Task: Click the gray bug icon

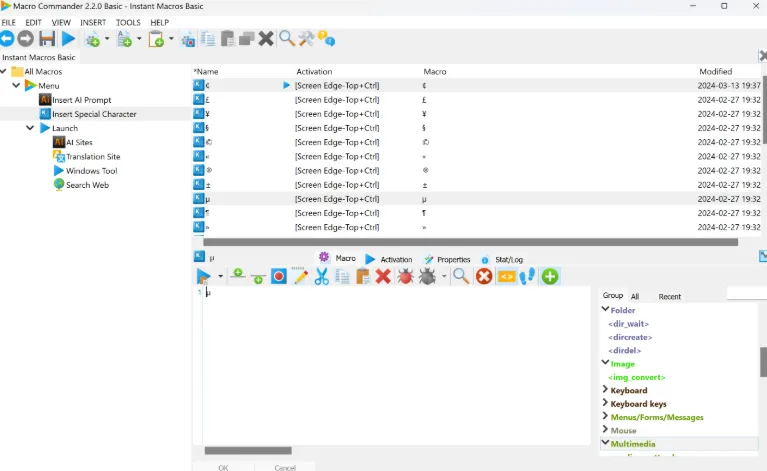Action: point(427,277)
